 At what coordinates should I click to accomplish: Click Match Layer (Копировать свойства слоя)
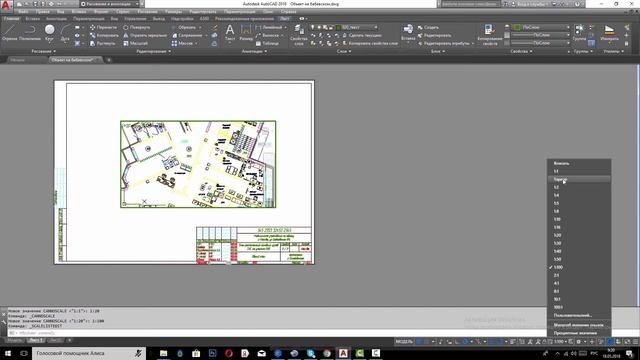pyautogui.click(x=370, y=43)
